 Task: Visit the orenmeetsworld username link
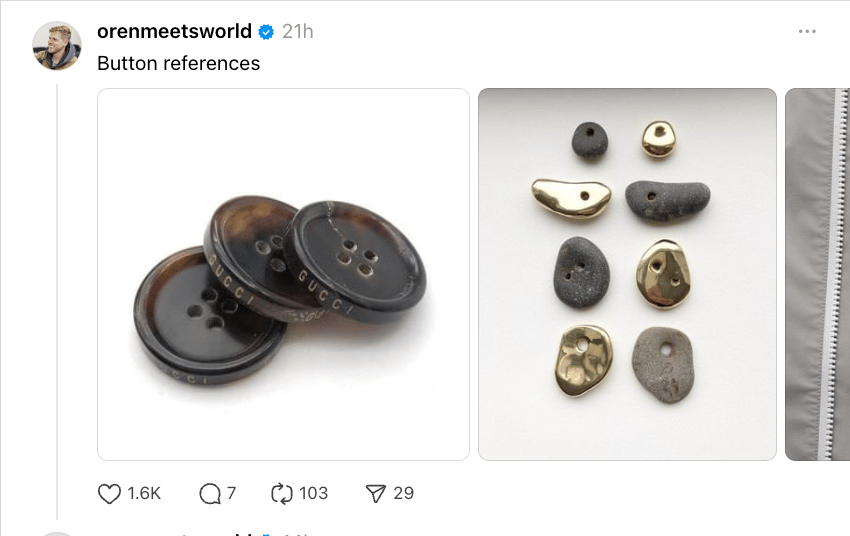(x=174, y=31)
